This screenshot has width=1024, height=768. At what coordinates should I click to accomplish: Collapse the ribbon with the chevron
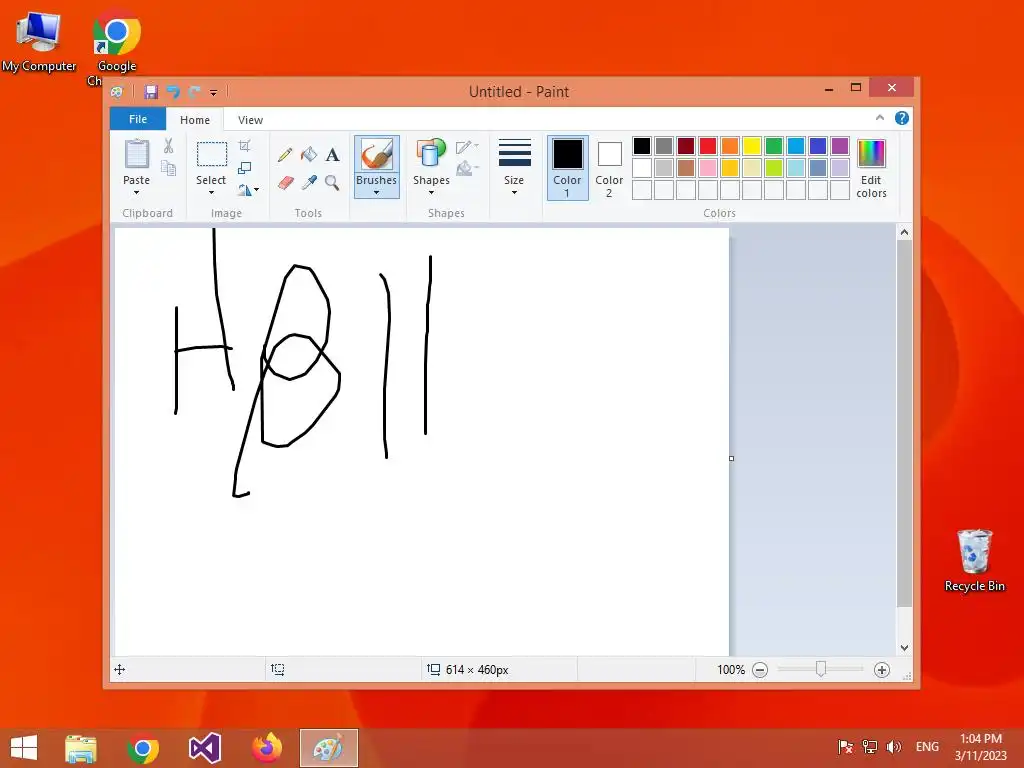[880, 118]
